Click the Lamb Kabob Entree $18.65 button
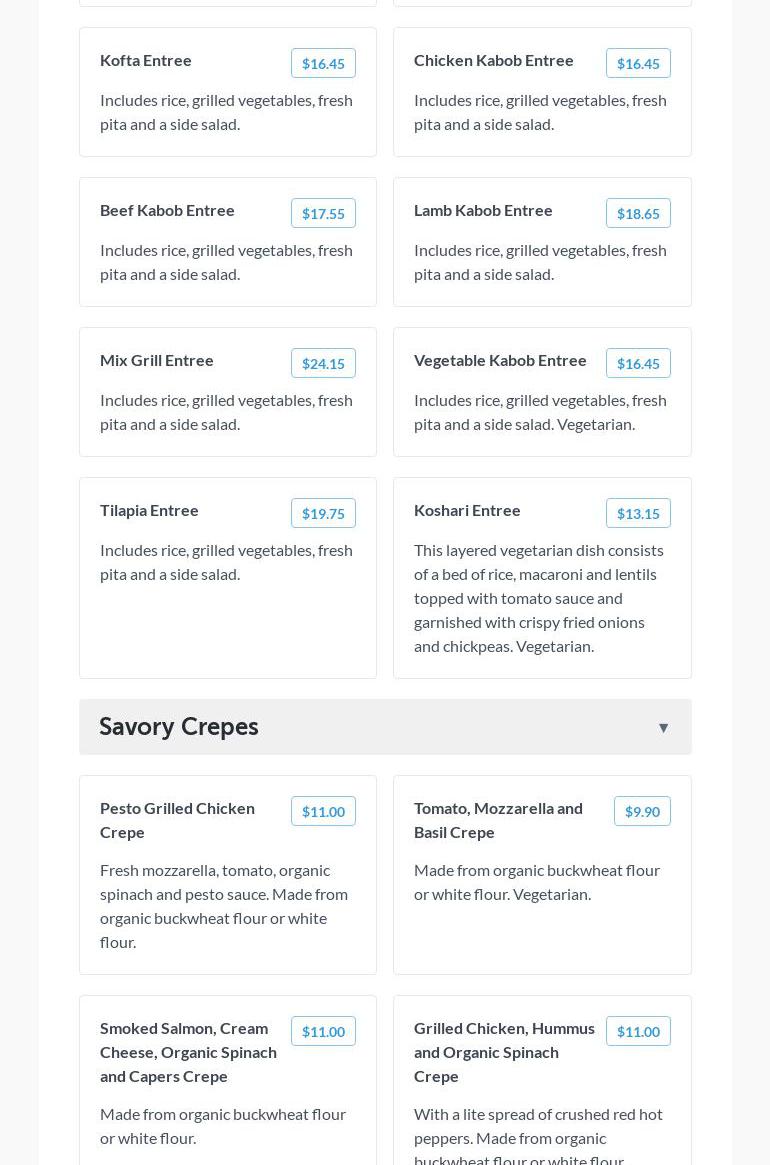Image resolution: width=770 pixels, height=1165 pixels. point(638,213)
